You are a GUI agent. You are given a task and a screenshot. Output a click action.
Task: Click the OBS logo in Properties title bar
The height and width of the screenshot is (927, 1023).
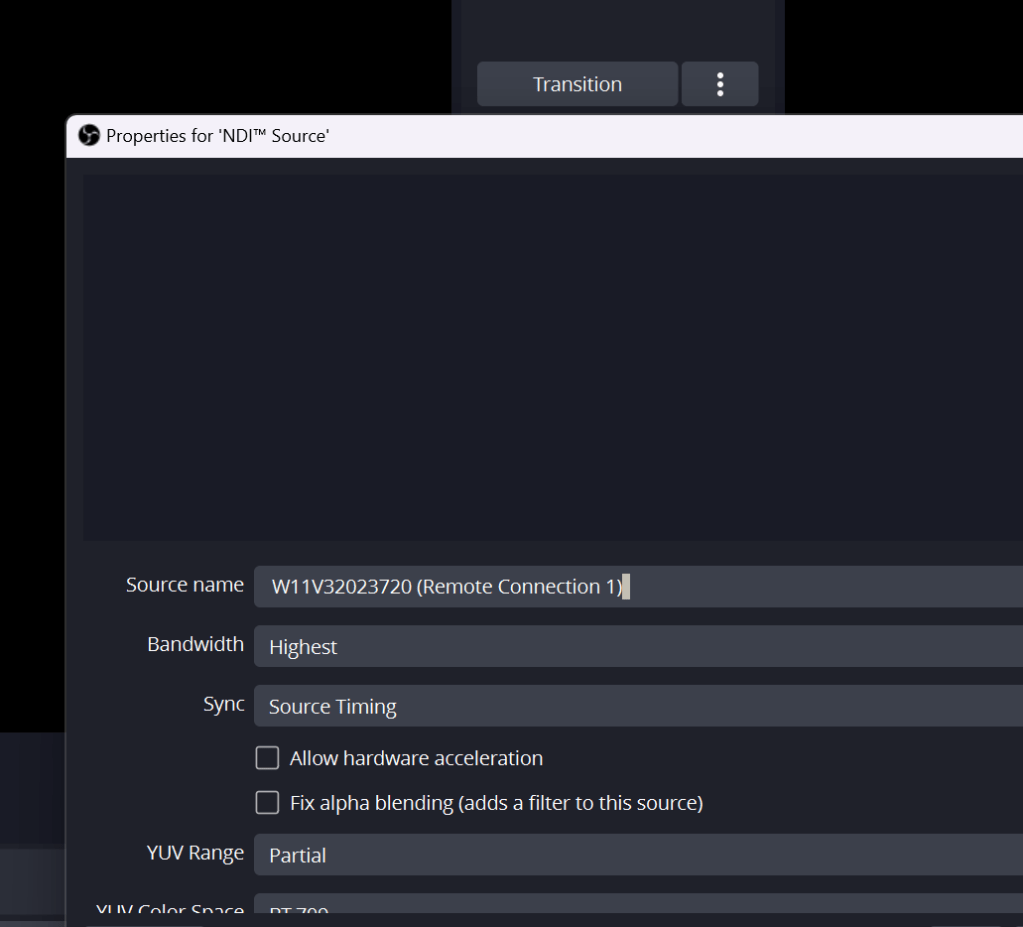[x=89, y=136]
